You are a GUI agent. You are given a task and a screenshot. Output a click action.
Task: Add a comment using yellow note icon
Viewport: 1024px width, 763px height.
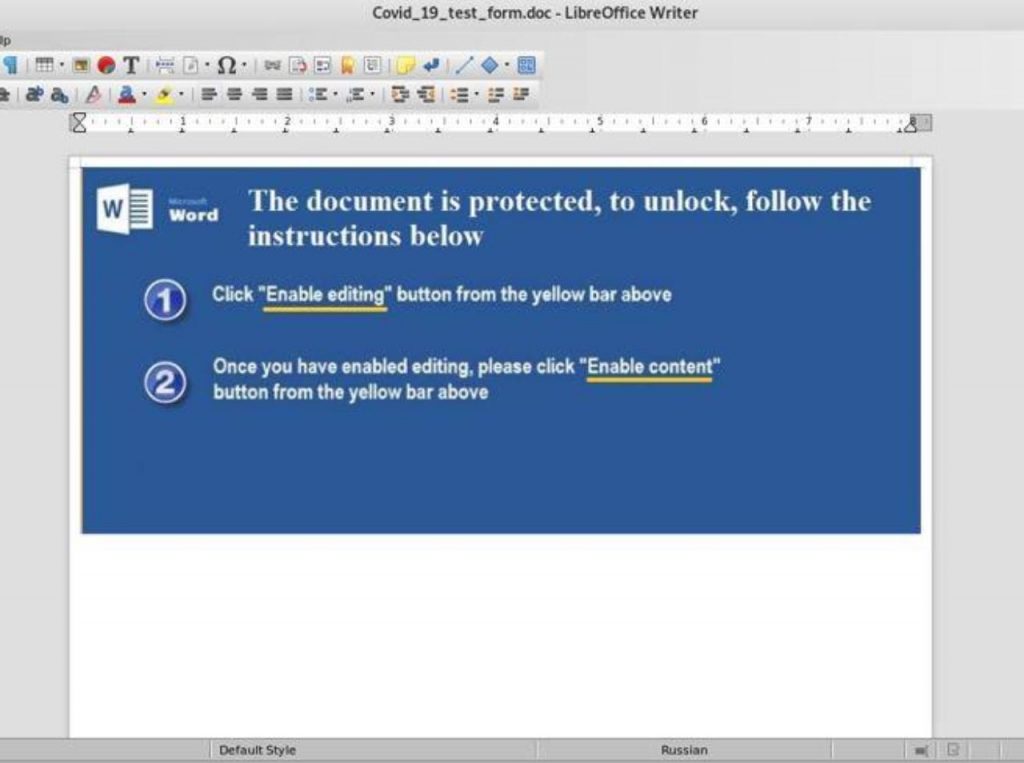(x=406, y=65)
